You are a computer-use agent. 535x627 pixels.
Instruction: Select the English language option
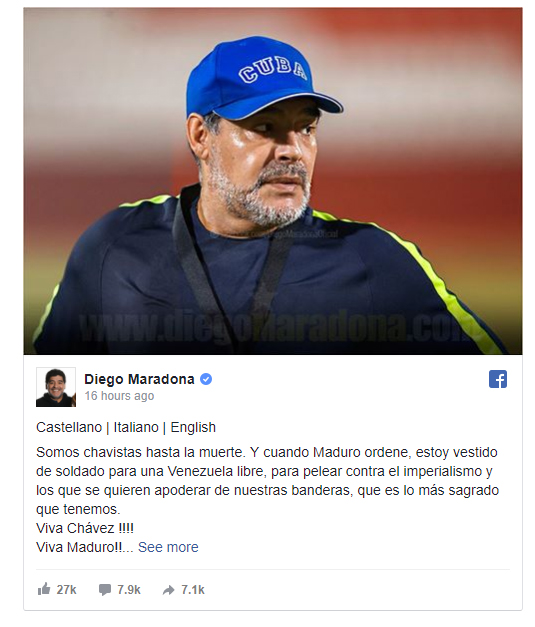pyautogui.click(x=193, y=428)
